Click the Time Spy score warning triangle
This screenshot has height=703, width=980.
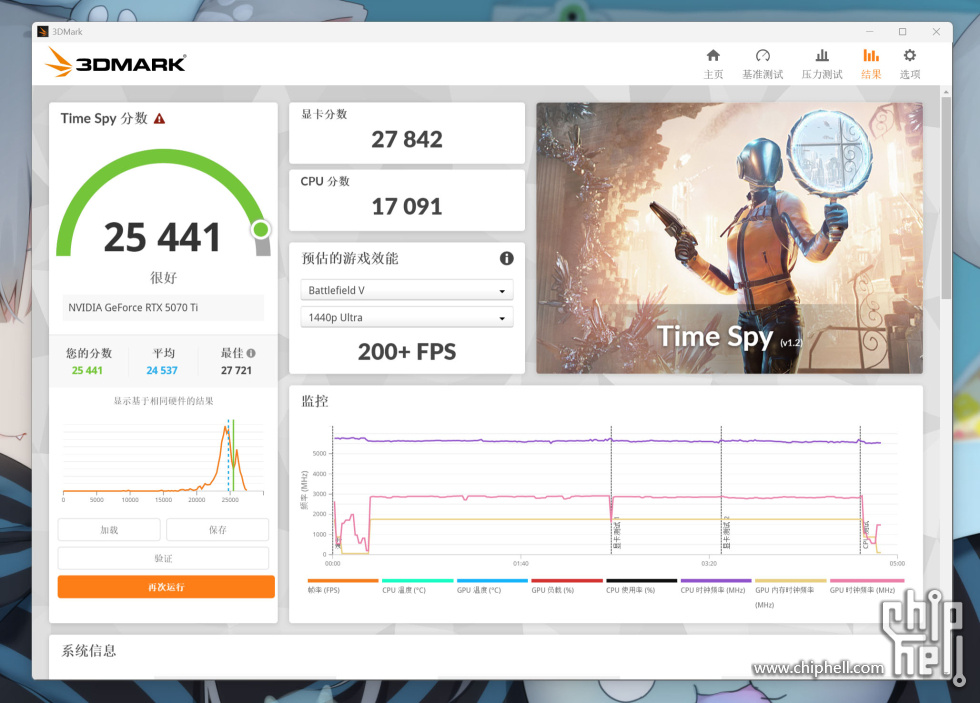[x=159, y=119]
